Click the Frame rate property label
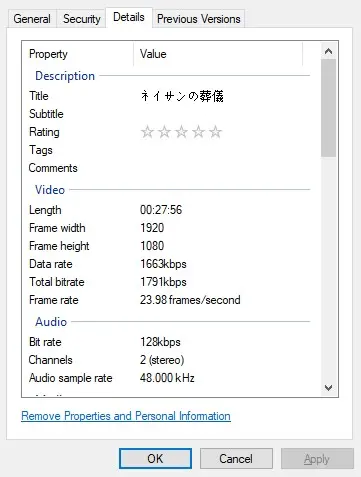Image resolution: width=361 pixels, height=477 pixels. [54, 300]
